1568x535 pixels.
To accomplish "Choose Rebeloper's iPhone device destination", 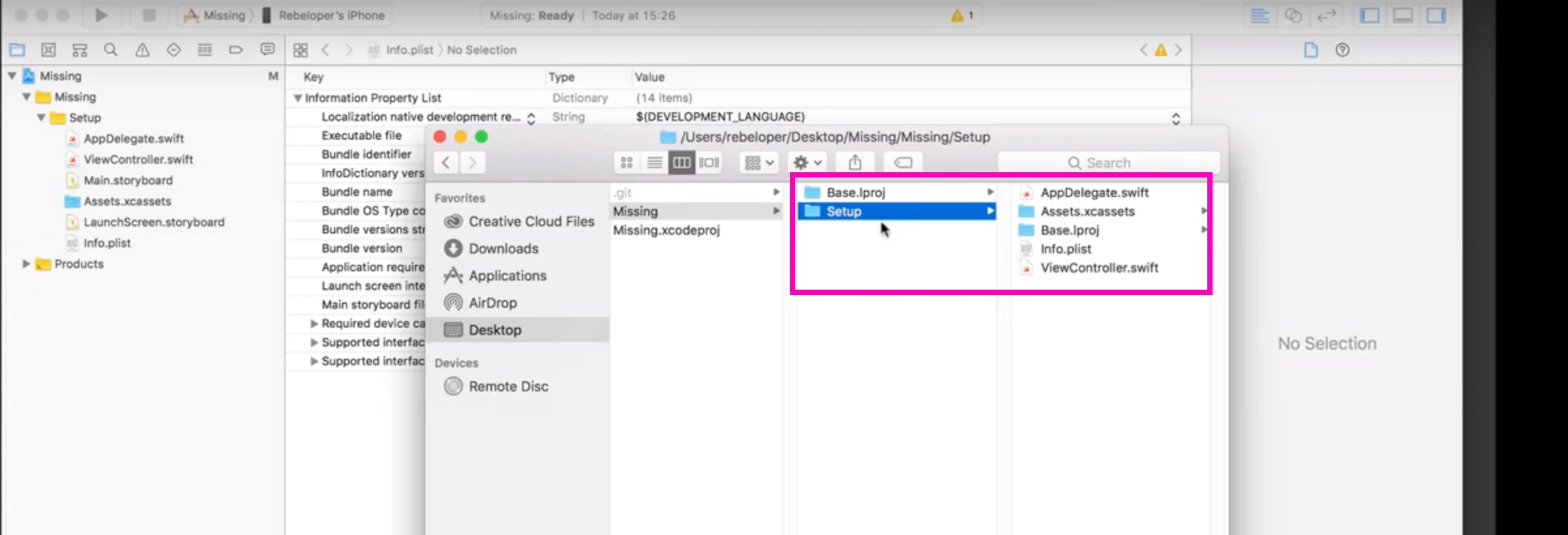I will point(324,15).
